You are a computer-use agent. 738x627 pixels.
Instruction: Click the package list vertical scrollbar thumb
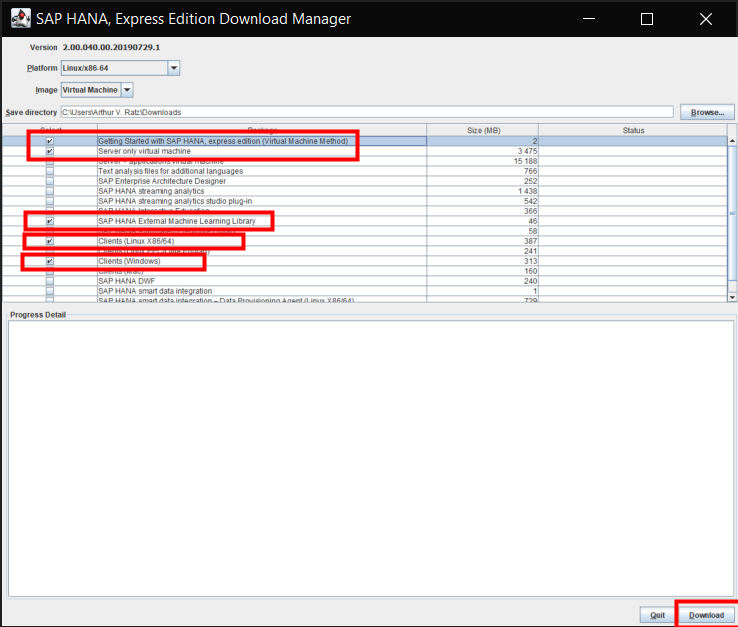pos(732,213)
